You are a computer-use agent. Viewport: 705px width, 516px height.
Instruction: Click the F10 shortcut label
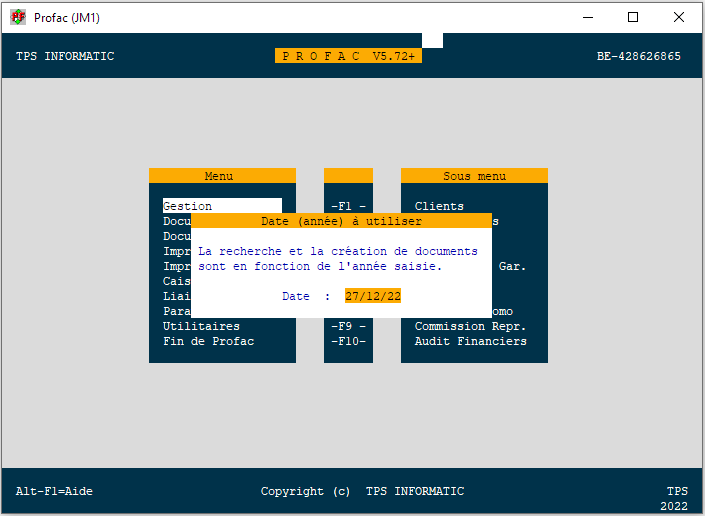click(348, 341)
